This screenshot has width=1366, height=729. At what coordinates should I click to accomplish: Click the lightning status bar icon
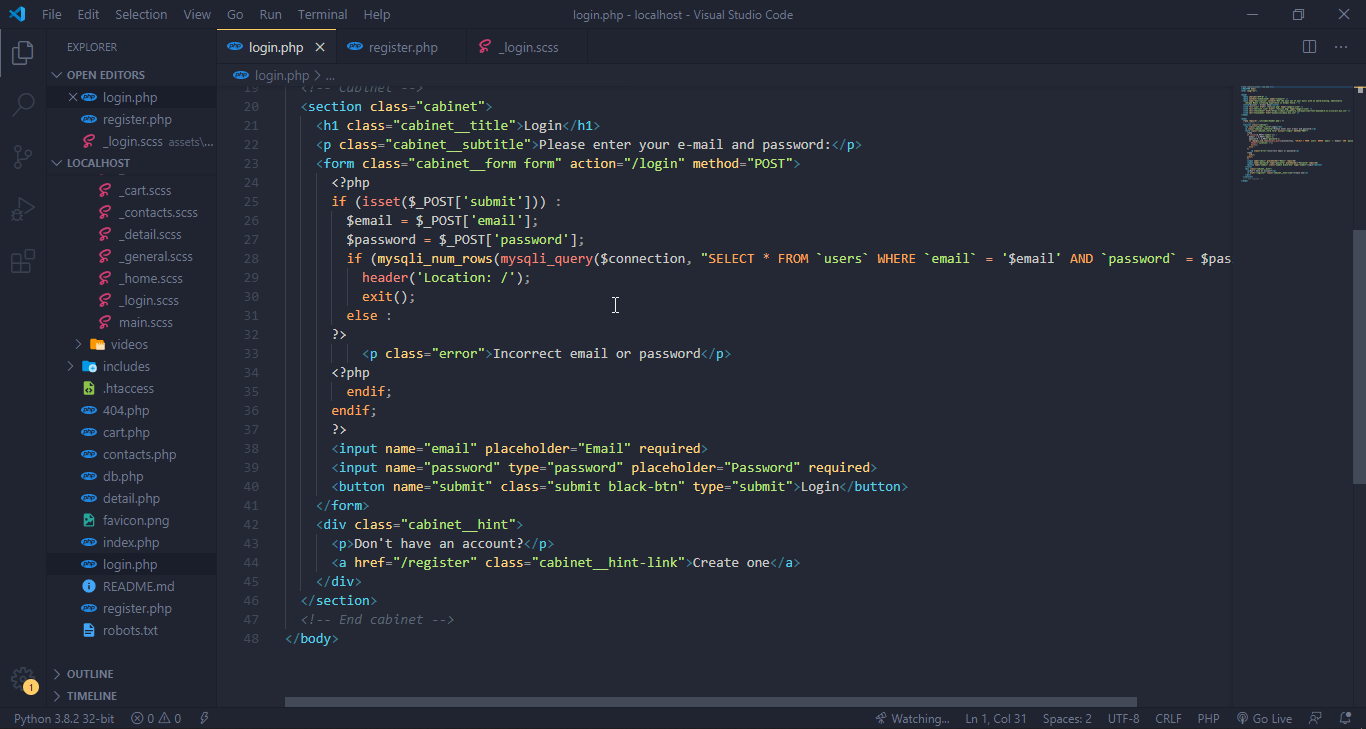(x=204, y=718)
